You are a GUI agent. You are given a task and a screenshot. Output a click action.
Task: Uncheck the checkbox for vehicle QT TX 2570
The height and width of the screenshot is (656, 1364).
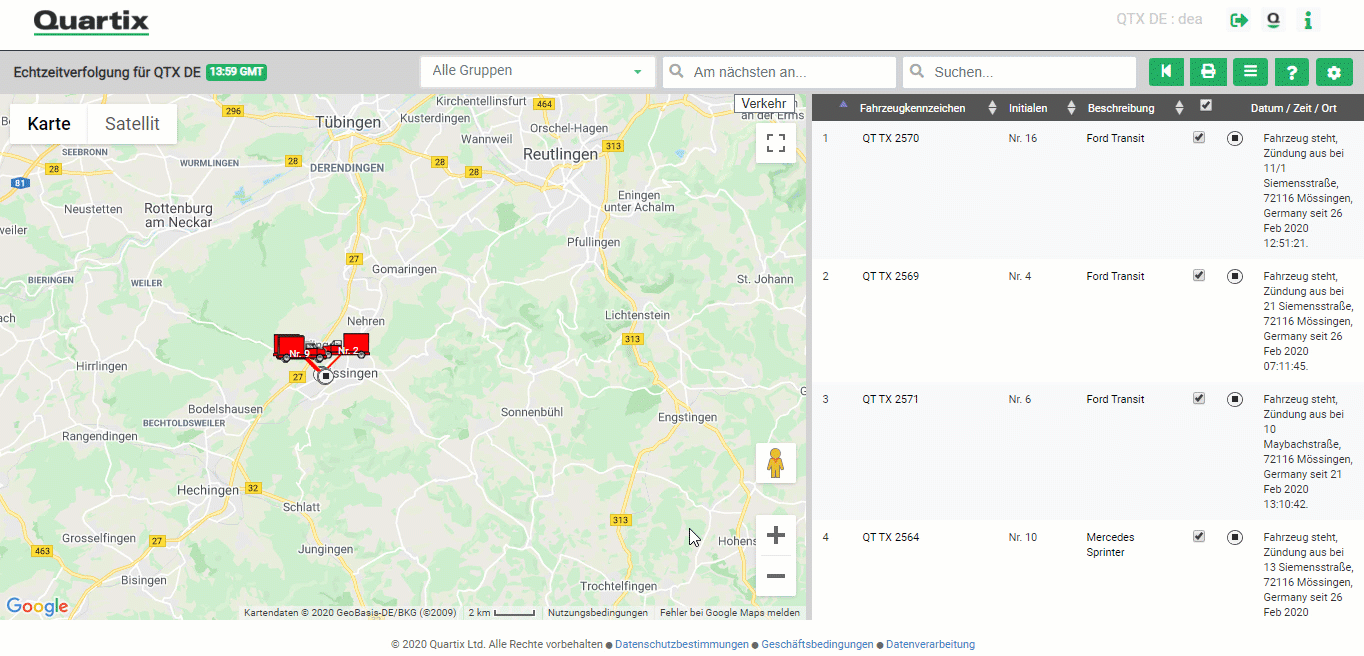tap(1198, 137)
